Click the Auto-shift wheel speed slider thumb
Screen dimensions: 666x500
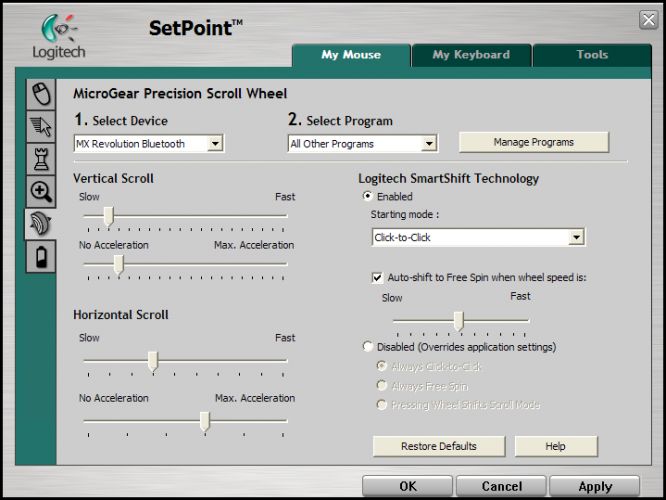pyautogui.click(x=459, y=322)
